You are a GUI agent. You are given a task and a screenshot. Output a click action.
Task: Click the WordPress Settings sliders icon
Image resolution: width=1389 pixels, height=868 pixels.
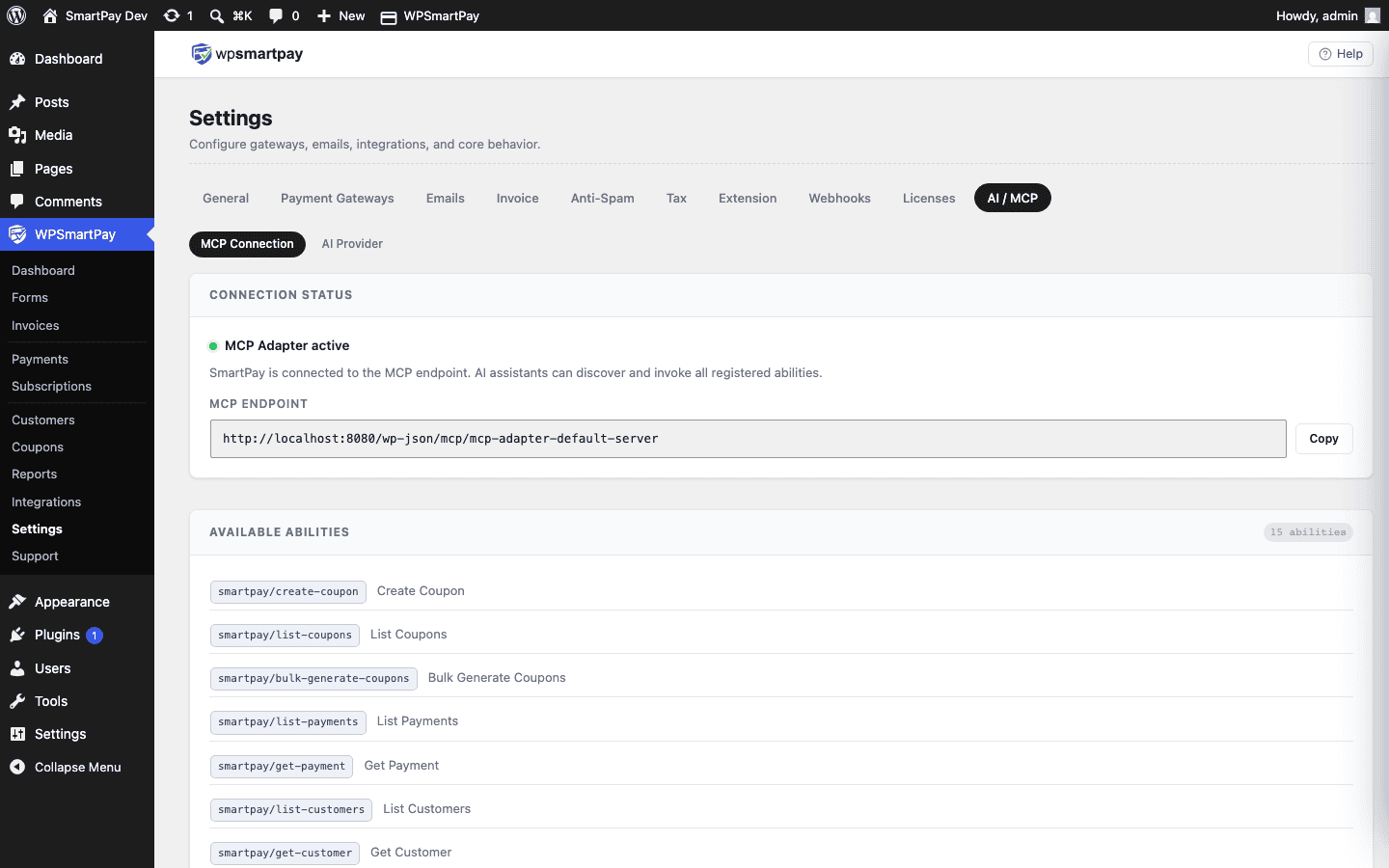[x=17, y=734]
